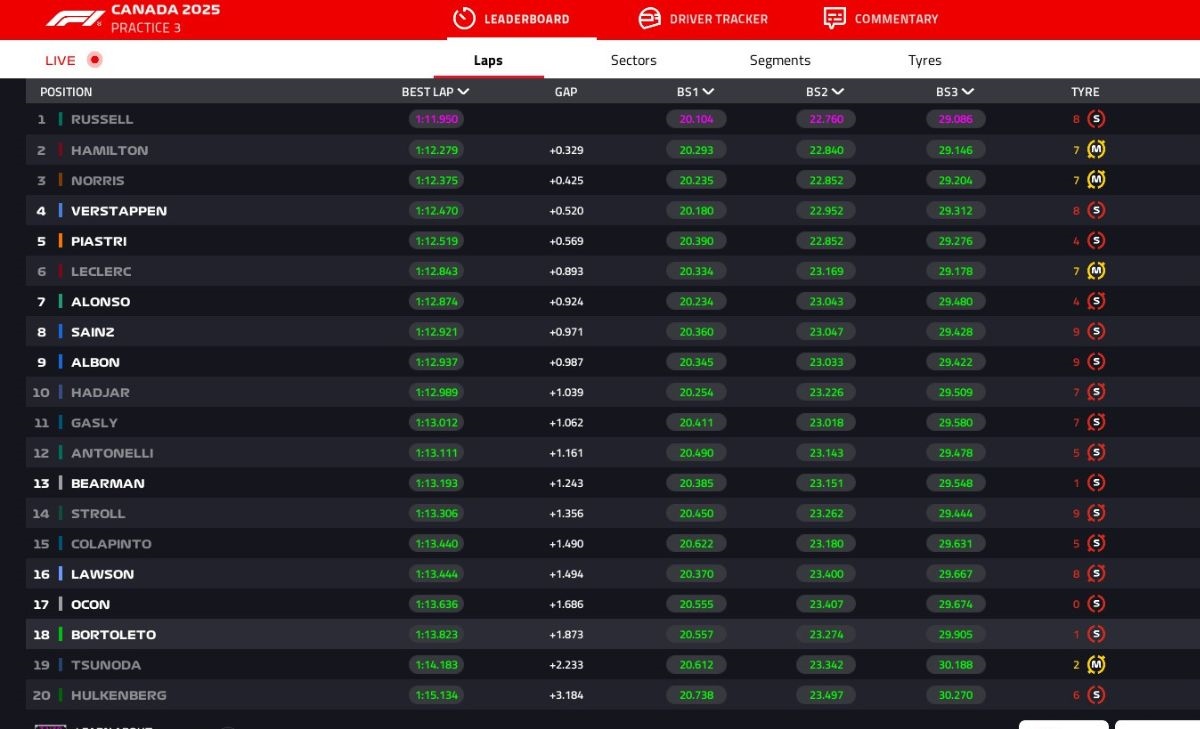Click the F1 logo in header
The image size is (1200, 729).
coord(75,18)
